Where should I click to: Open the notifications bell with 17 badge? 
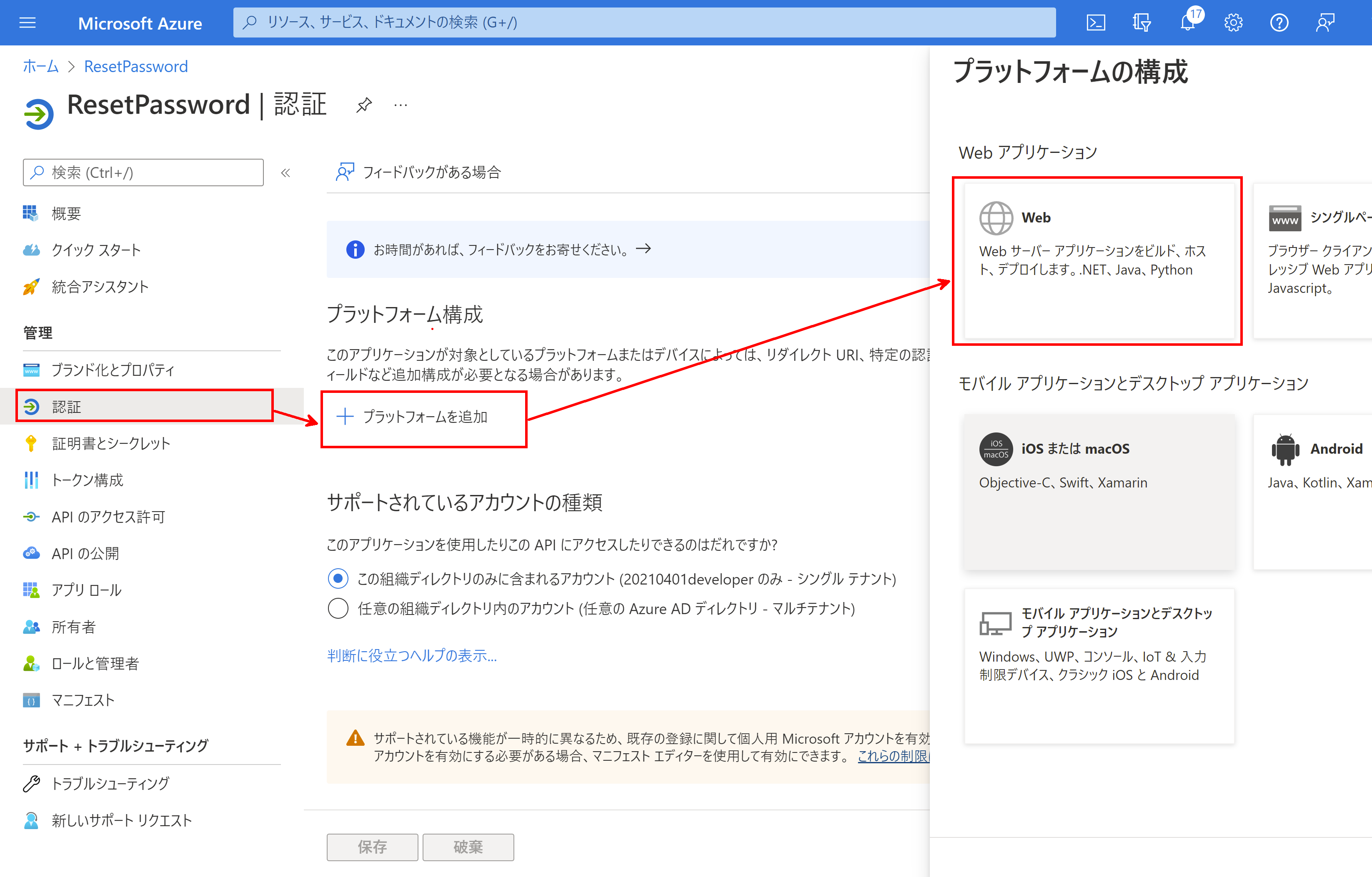1188,23
